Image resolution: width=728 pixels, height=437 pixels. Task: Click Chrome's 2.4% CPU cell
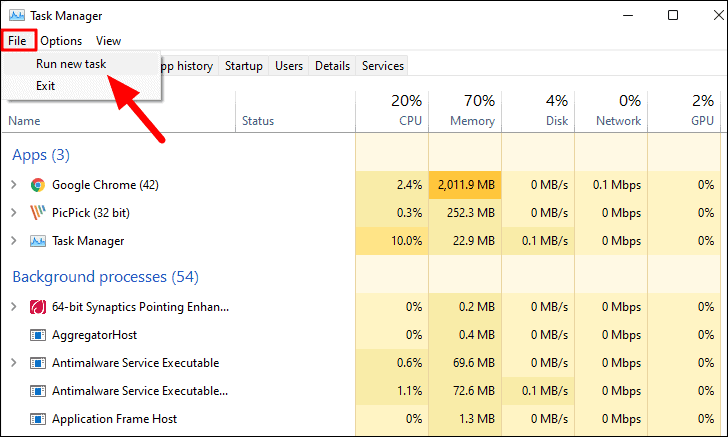tap(392, 185)
